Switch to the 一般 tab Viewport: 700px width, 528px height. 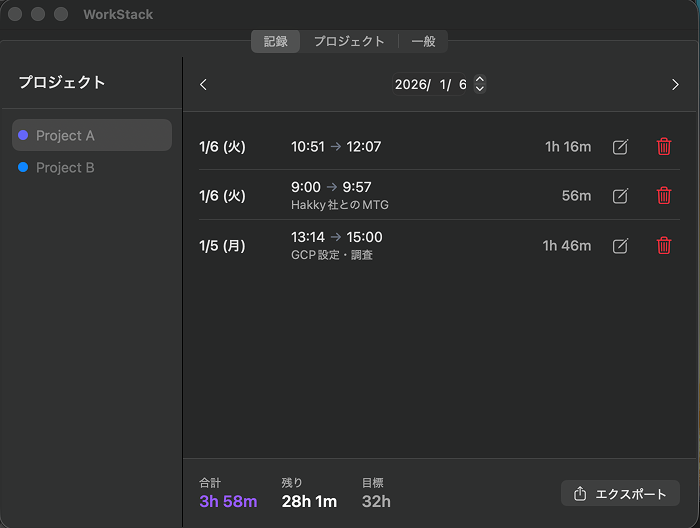point(423,42)
